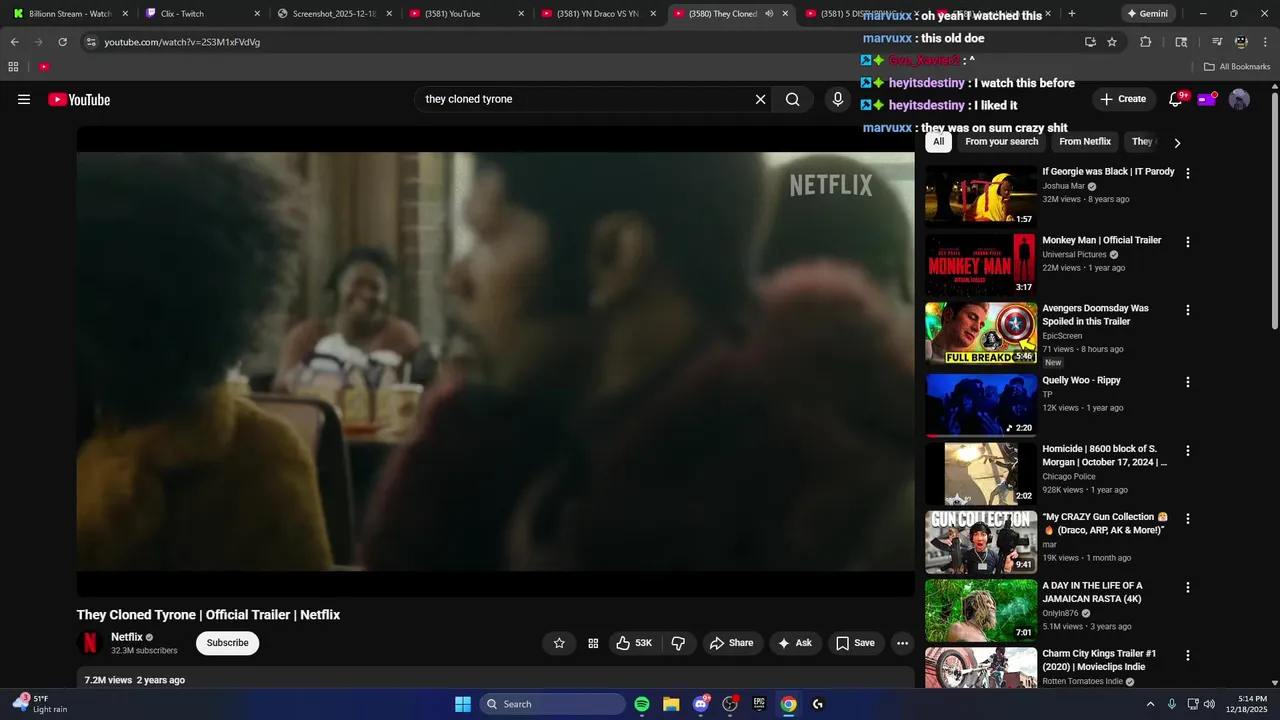Open the Netflix channel name link
Screen dimensions: 1280x720
tap(127, 637)
